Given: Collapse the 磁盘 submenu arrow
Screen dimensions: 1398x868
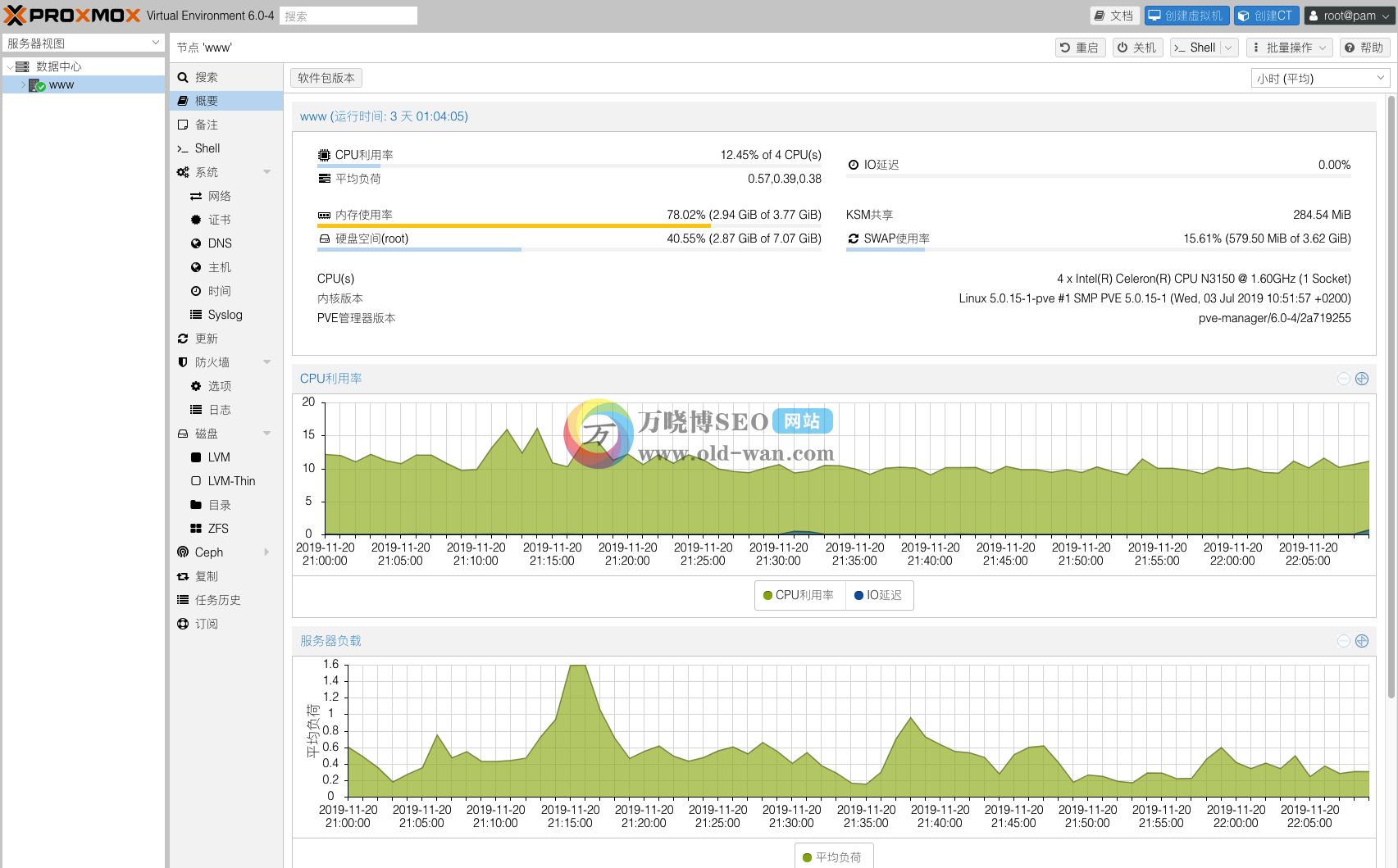Looking at the screenshot, I should click(266, 434).
